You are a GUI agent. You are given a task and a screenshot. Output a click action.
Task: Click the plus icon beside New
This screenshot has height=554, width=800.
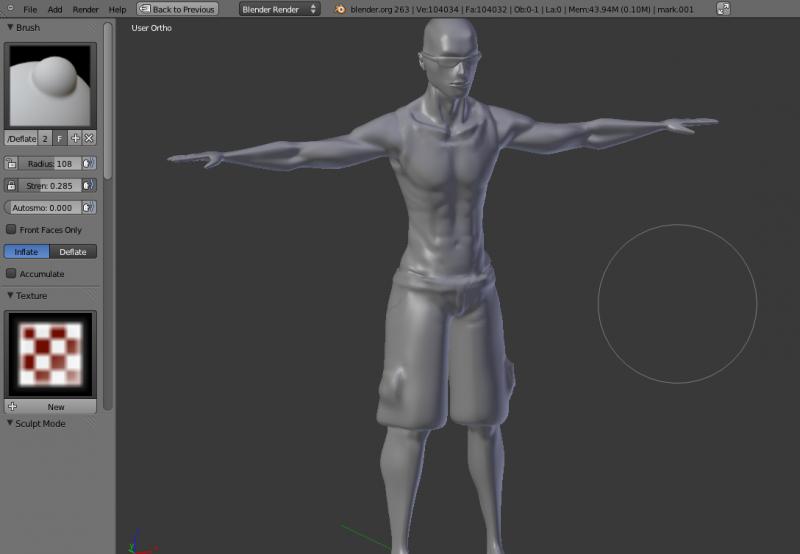12,407
